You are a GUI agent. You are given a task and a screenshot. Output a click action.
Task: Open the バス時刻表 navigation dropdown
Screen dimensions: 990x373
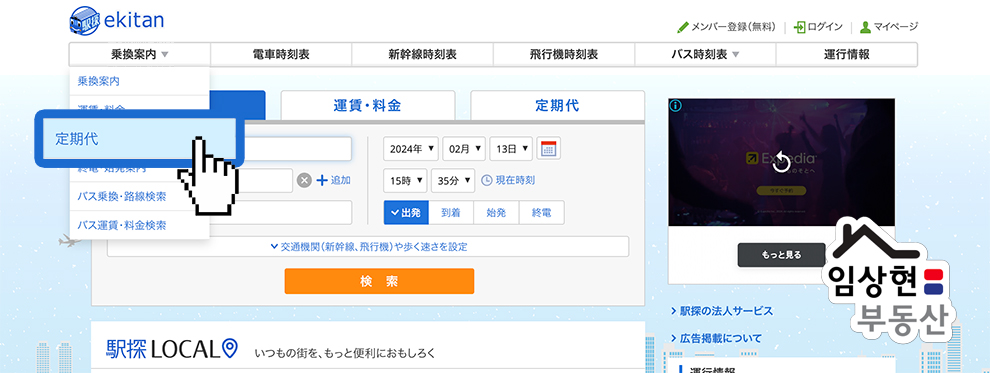[705, 54]
